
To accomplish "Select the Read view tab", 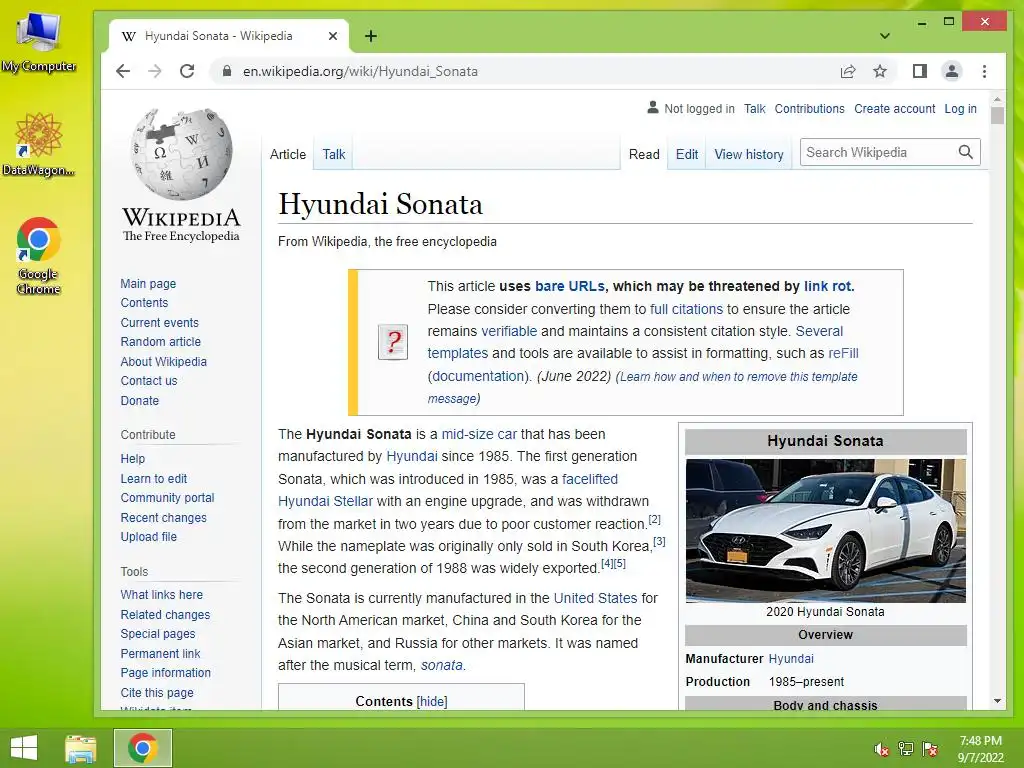I will click(644, 154).
